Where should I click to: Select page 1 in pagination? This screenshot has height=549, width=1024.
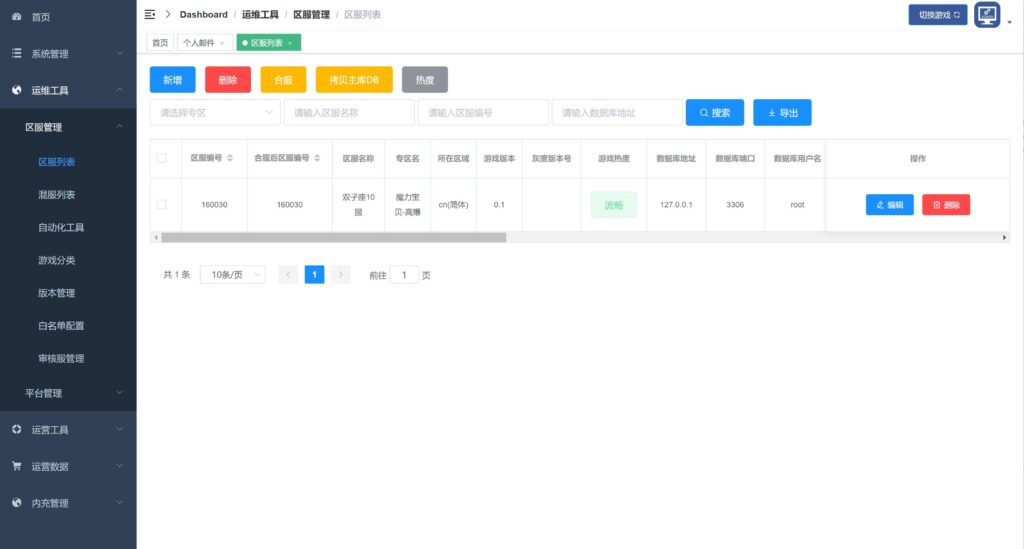(314, 275)
